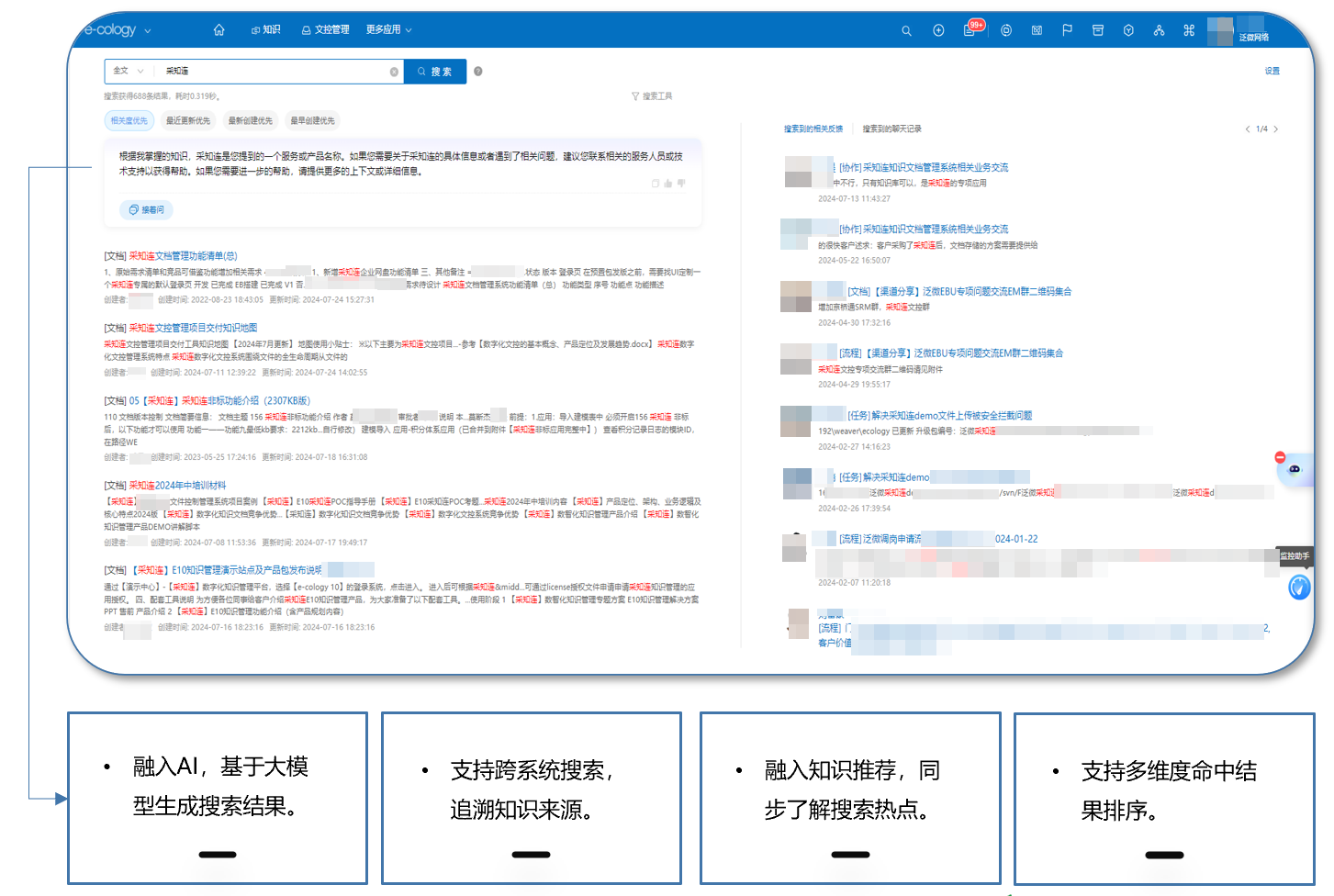Viewport: 1334px width, 896px height.
Task: Open document 05 采知连非标功能介绍 (2307KB版)
Action: tap(219, 401)
